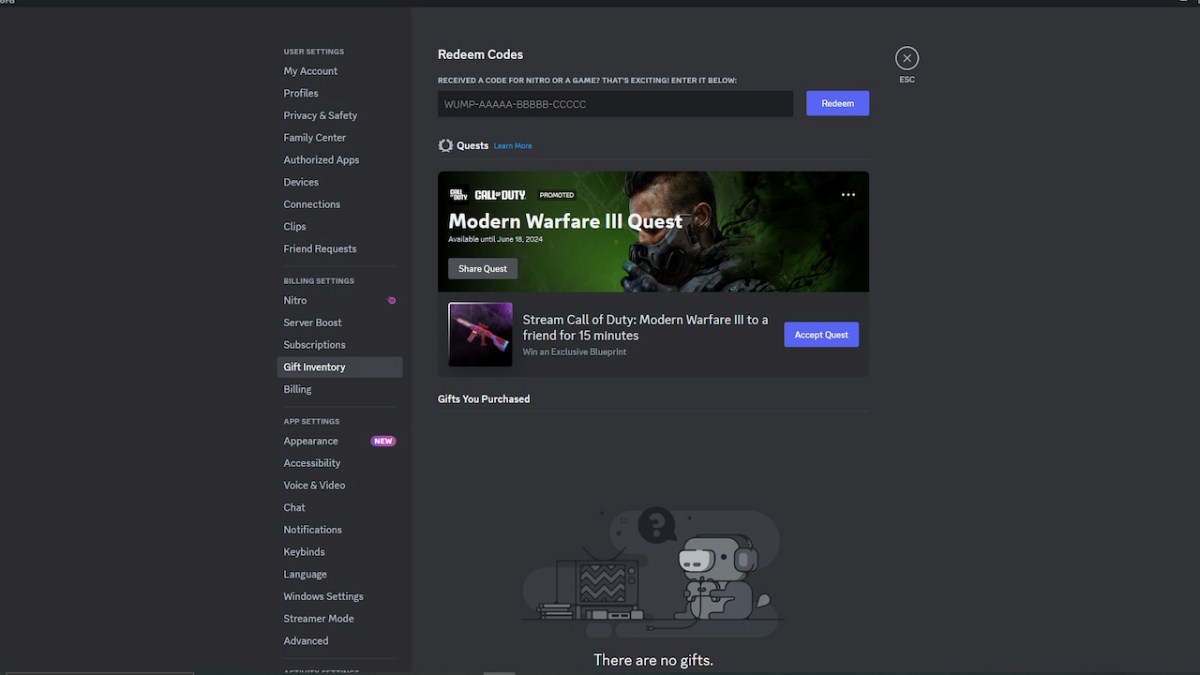Click the NEW badge beside Appearance
The width and height of the screenshot is (1200, 675).
tap(383, 441)
